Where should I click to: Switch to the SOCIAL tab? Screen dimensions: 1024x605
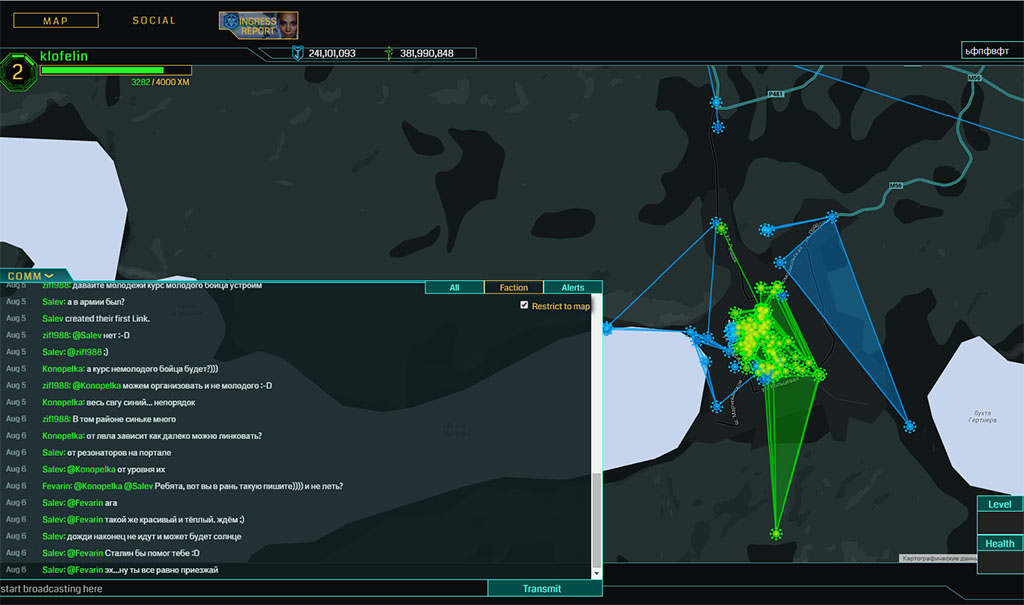(154, 20)
